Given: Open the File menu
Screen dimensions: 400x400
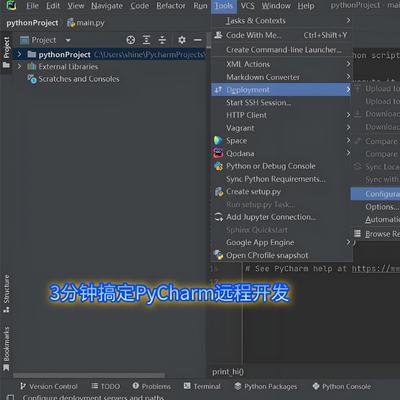Looking at the screenshot, I should click(x=32, y=6).
